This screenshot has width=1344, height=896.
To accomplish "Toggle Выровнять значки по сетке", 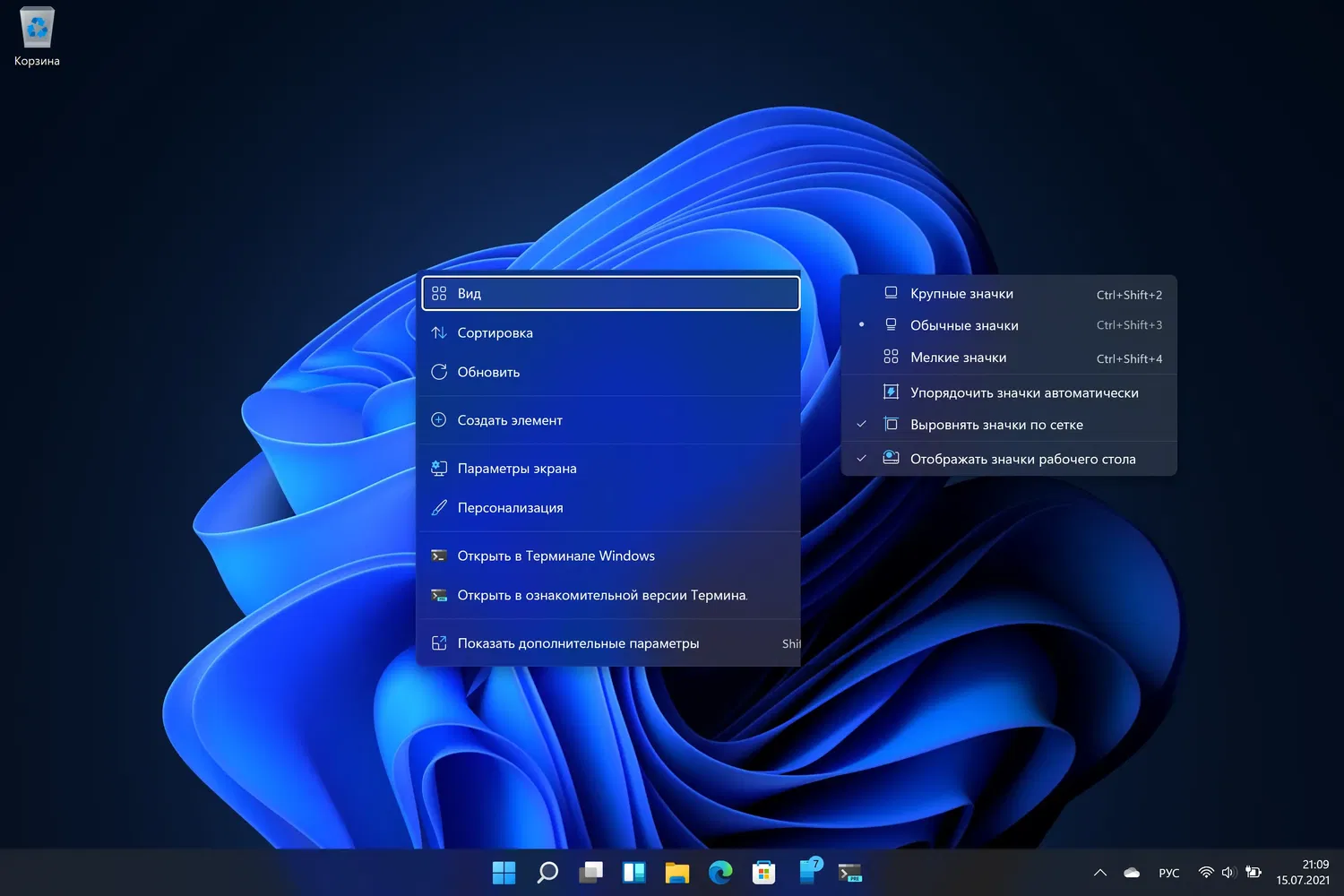I will pyautogui.click(x=996, y=425).
